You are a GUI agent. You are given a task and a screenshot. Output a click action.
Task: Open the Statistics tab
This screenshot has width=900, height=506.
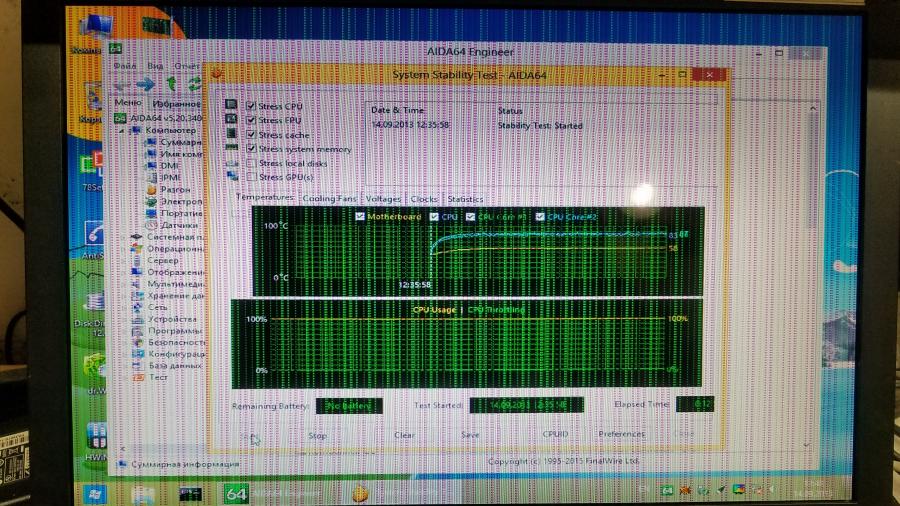click(x=465, y=199)
